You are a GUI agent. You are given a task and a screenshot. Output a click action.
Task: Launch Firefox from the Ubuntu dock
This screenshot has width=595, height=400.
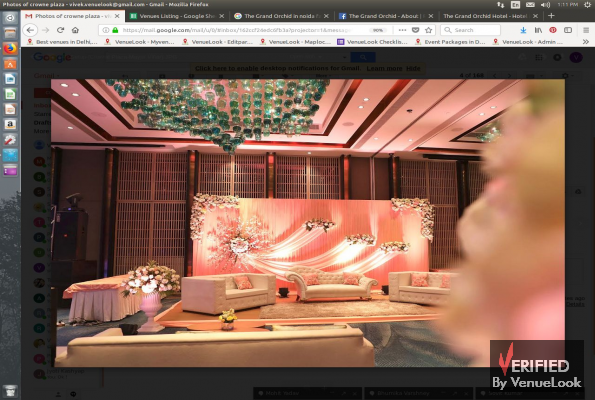10,48
